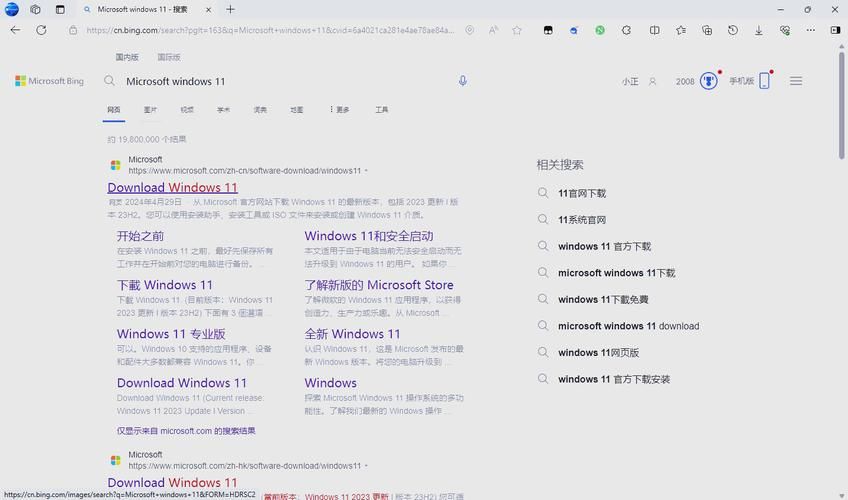Screen dimensions: 848x500
Task: Open the Collections icon
Action: 707,30
